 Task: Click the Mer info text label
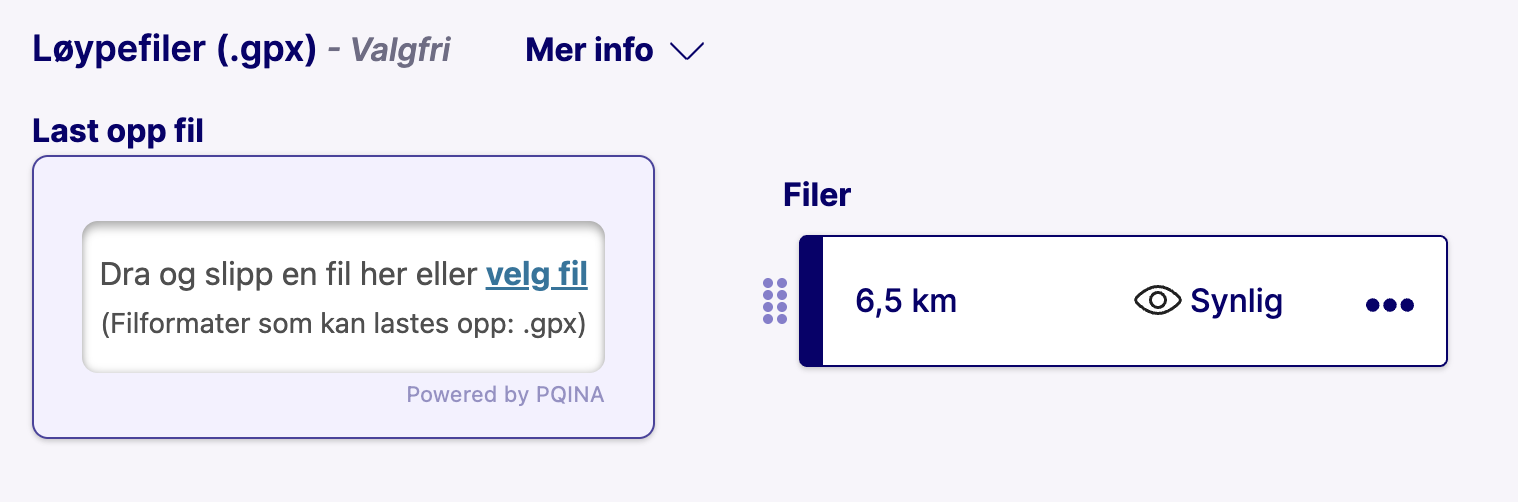(589, 50)
